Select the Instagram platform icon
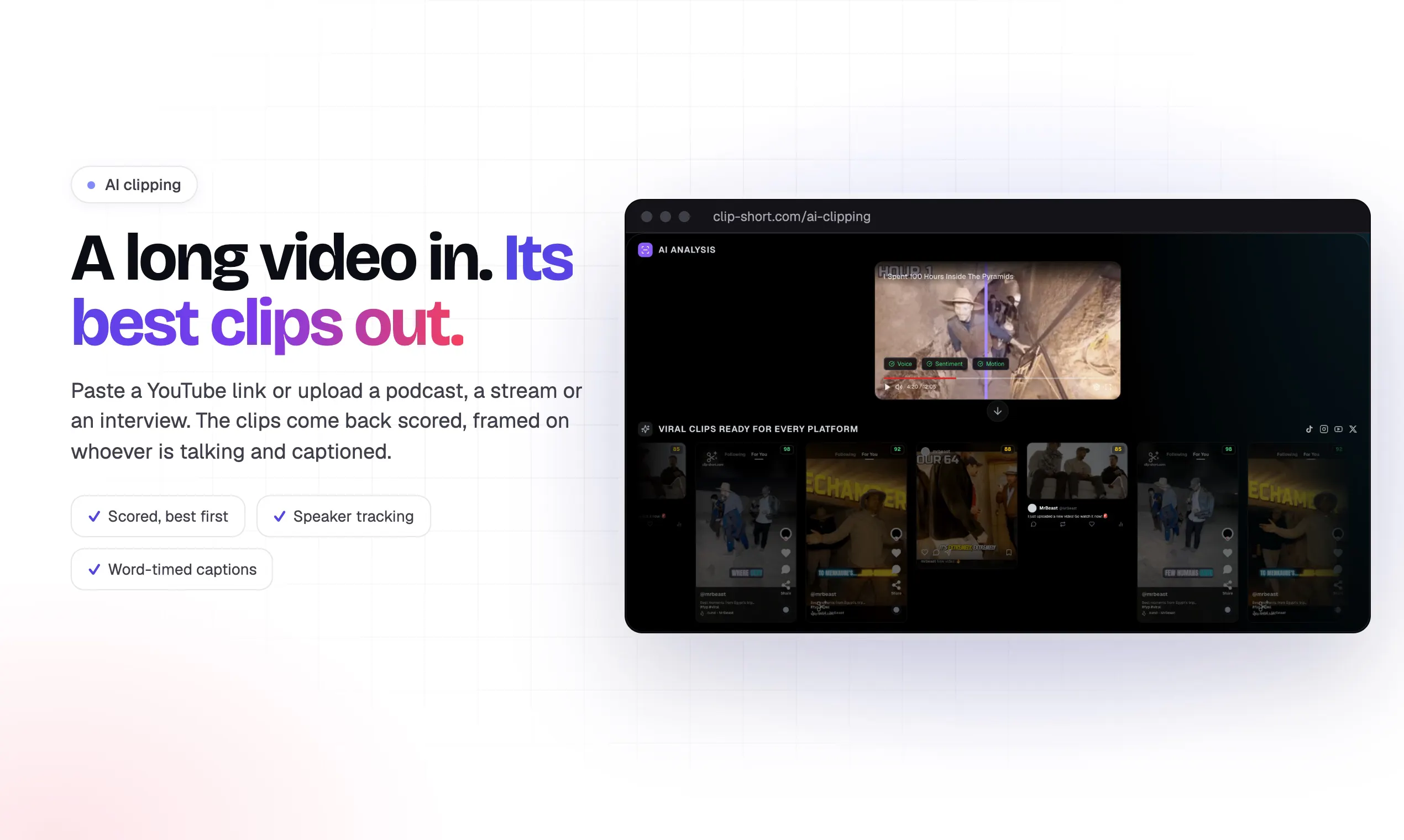1404x840 pixels. [x=1324, y=429]
